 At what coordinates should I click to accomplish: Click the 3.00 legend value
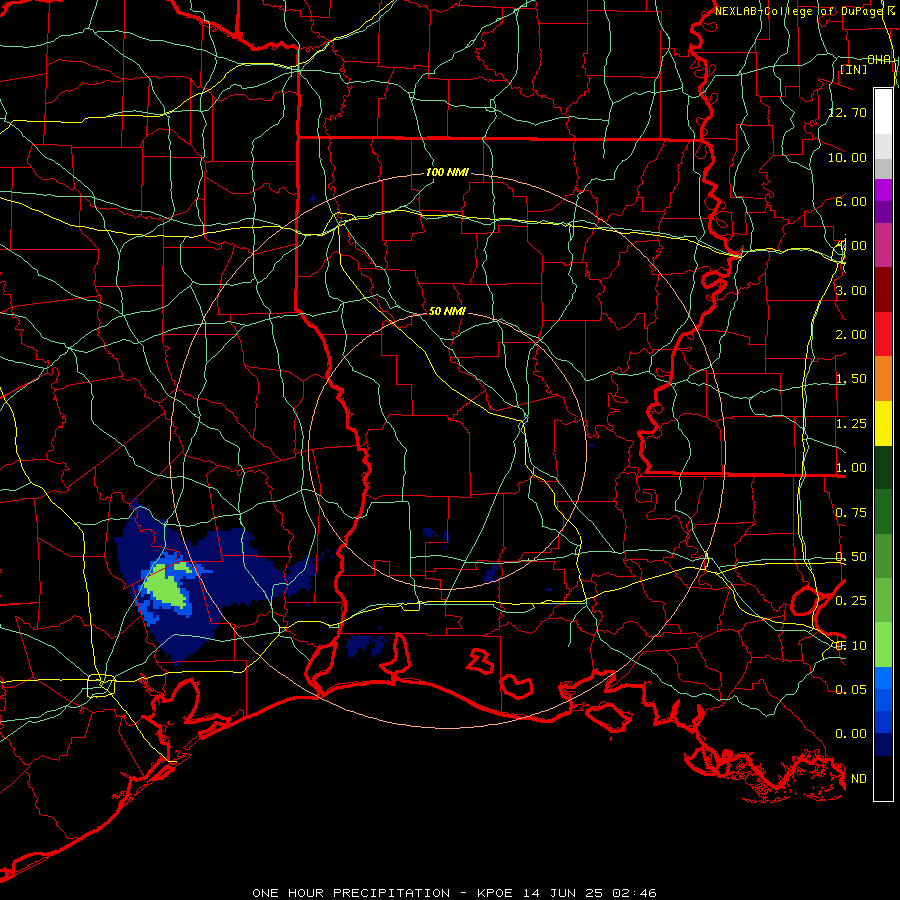[851, 290]
